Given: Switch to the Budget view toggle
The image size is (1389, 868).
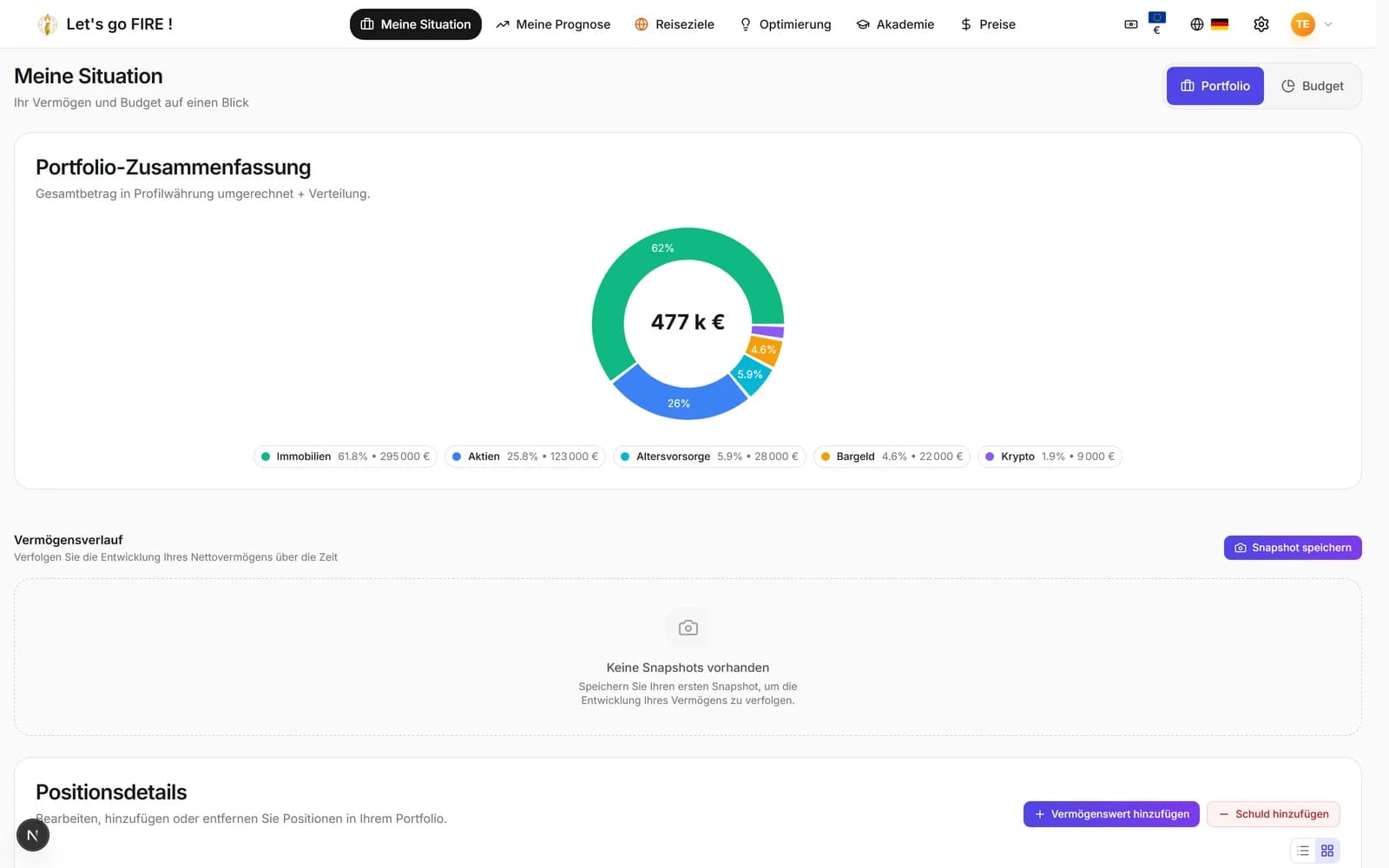Looking at the screenshot, I should pos(1312,86).
